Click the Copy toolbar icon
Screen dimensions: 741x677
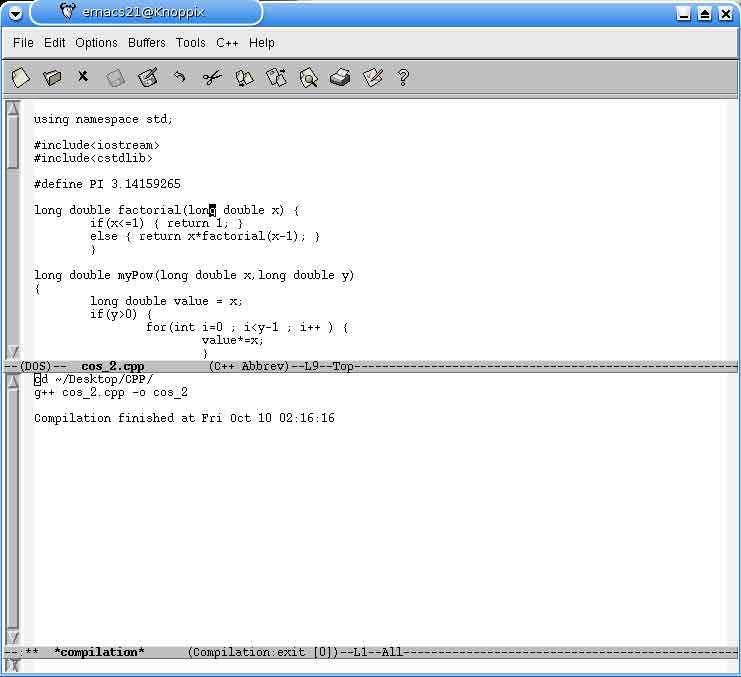tap(244, 77)
